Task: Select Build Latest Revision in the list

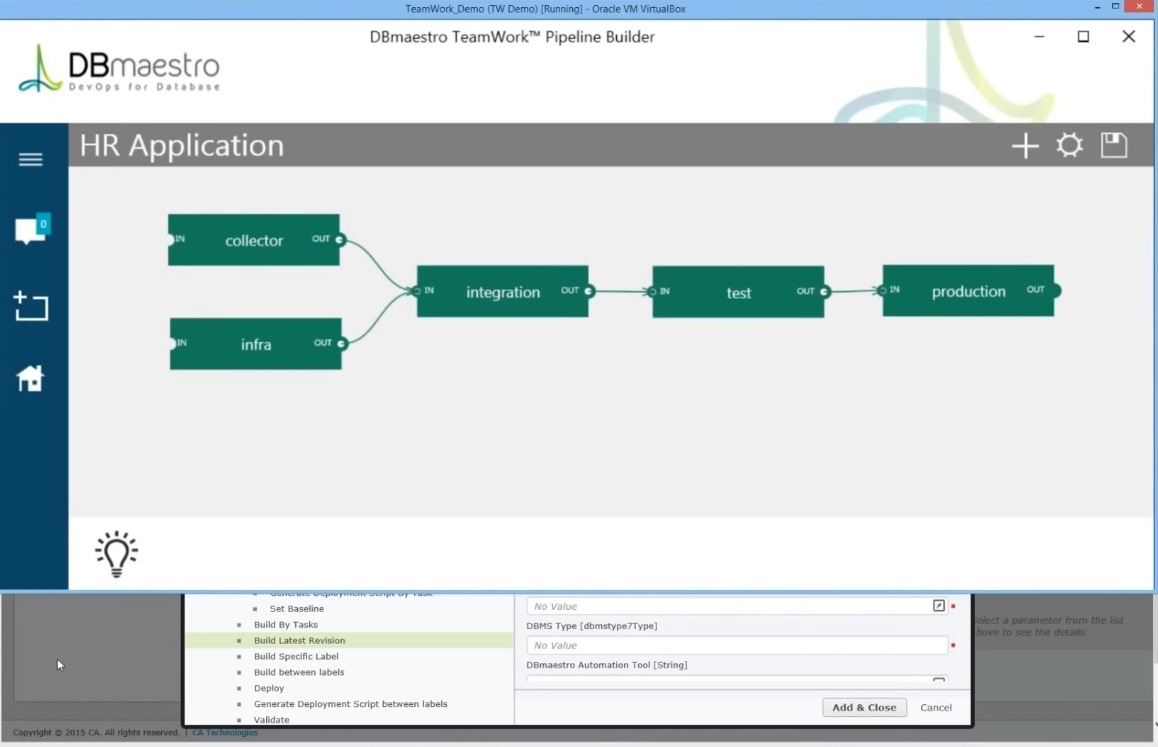Action: pyautogui.click(x=299, y=641)
